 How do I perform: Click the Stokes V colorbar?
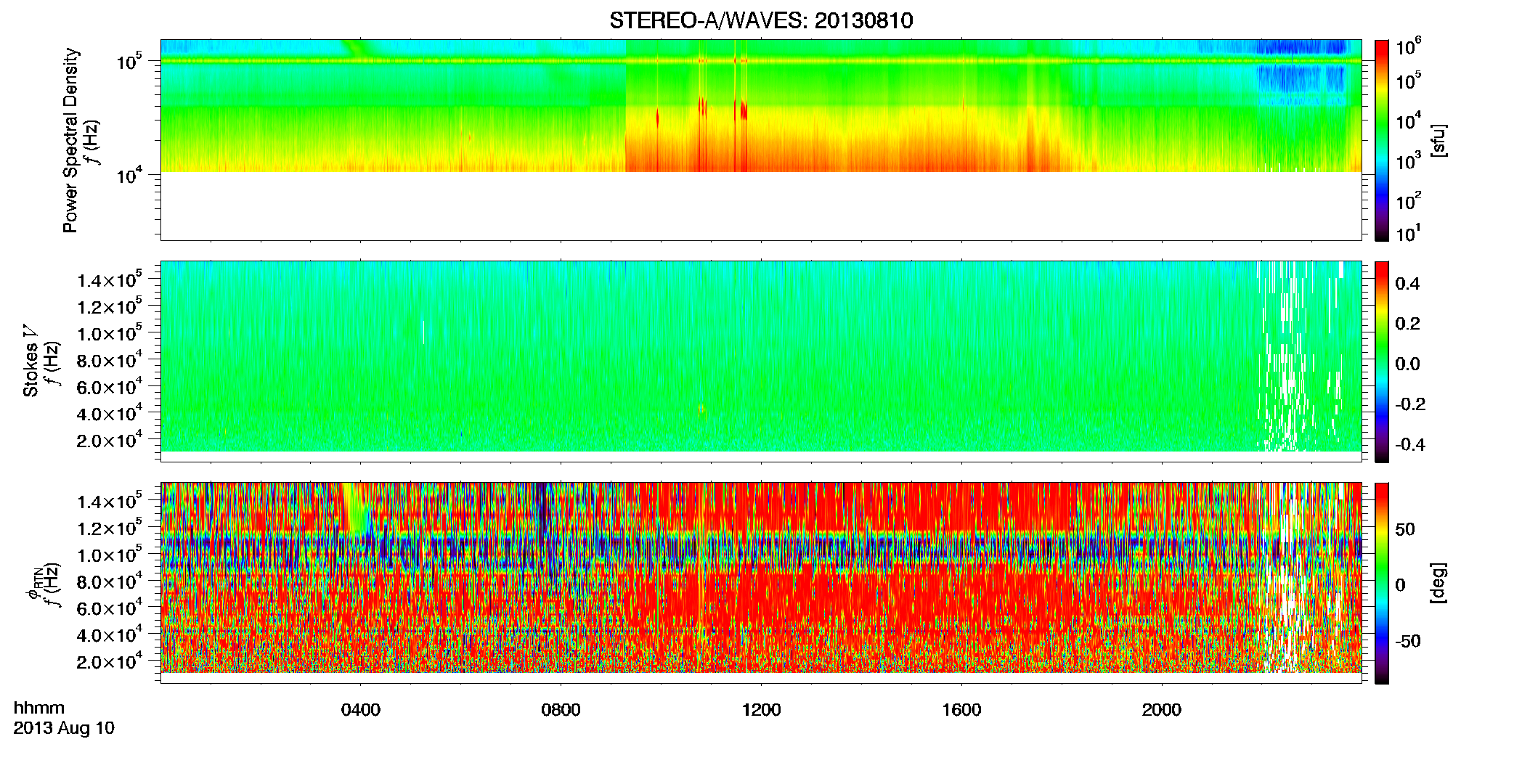[x=1382, y=362]
